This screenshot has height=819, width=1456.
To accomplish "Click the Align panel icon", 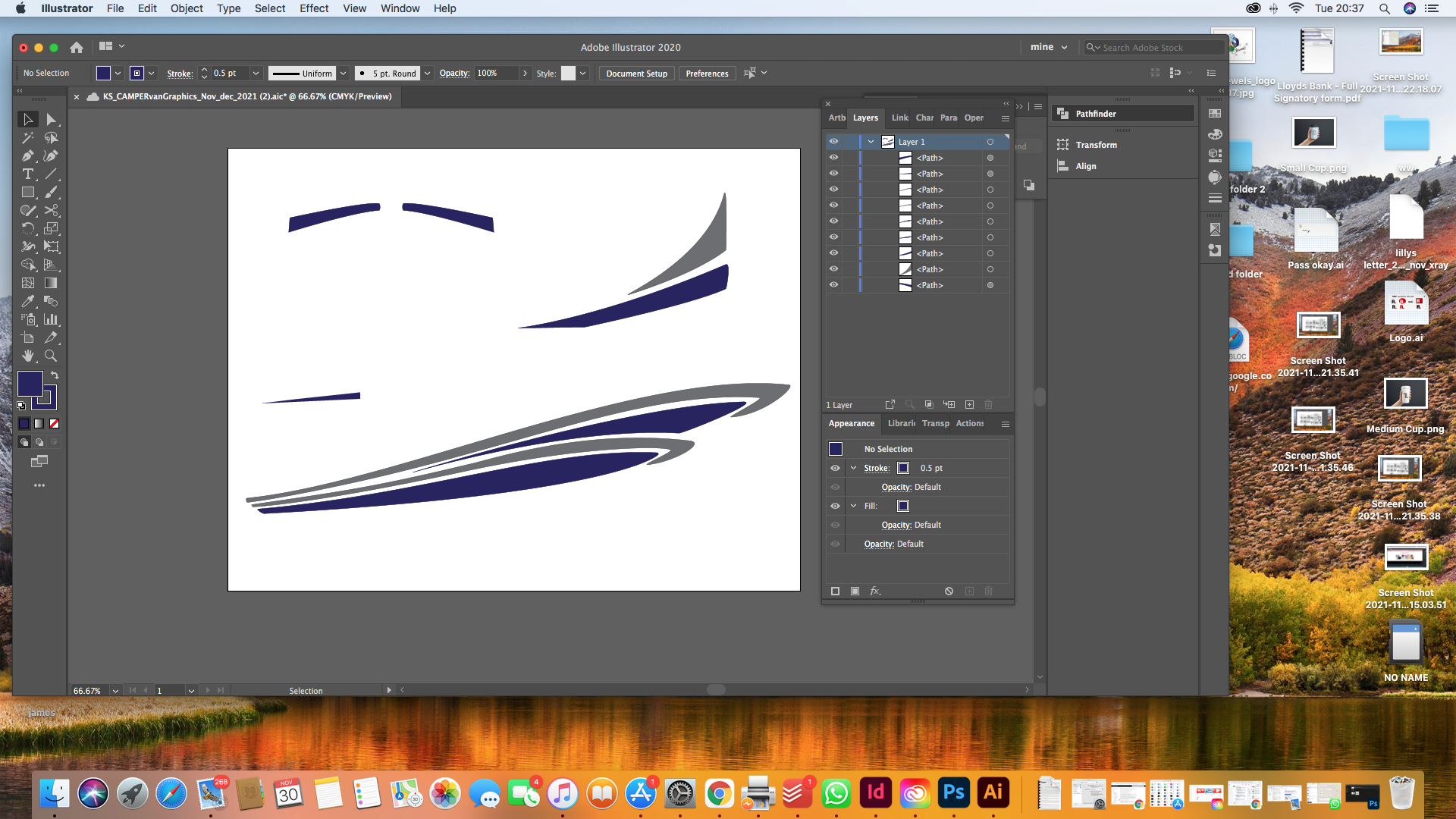I will click(1062, 165).
